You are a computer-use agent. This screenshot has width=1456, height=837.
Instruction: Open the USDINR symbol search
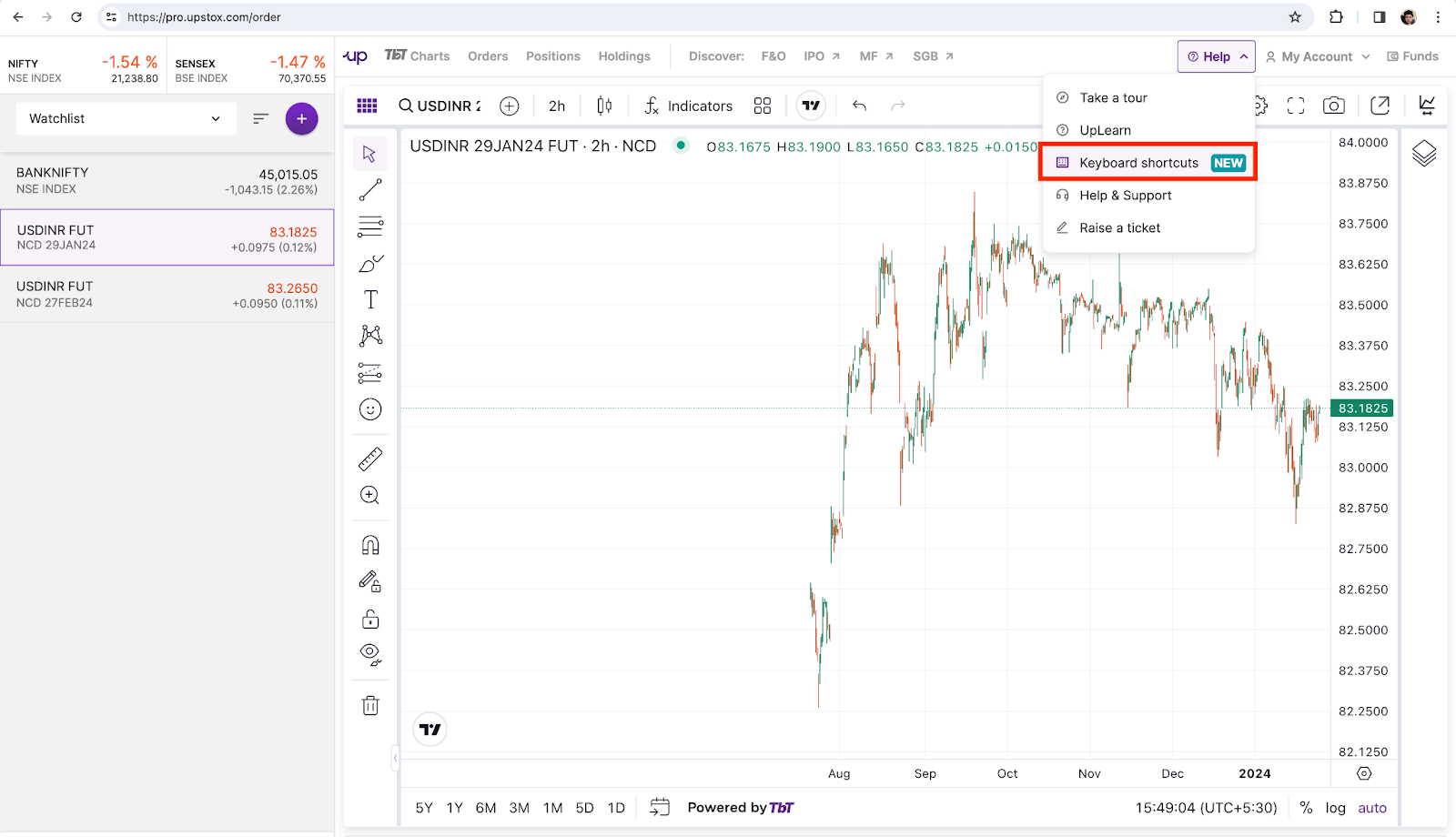click(440, 106)
